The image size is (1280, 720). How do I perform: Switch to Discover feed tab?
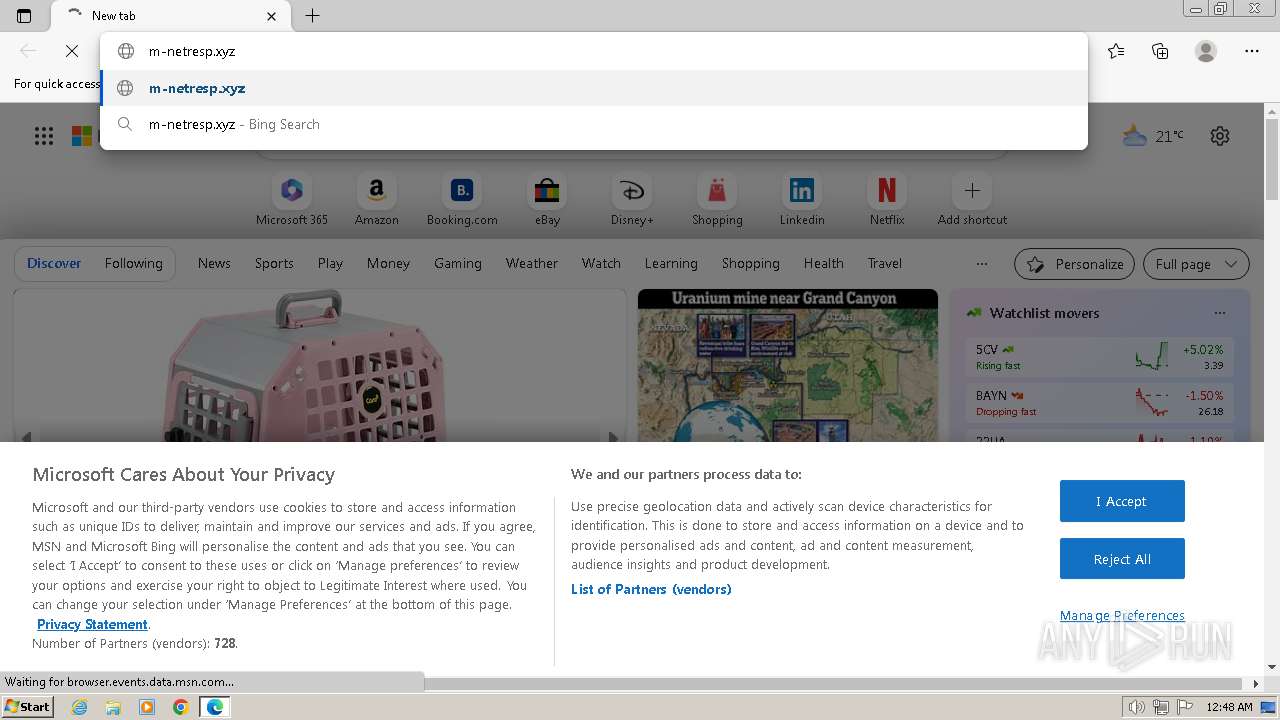(54, 263)
